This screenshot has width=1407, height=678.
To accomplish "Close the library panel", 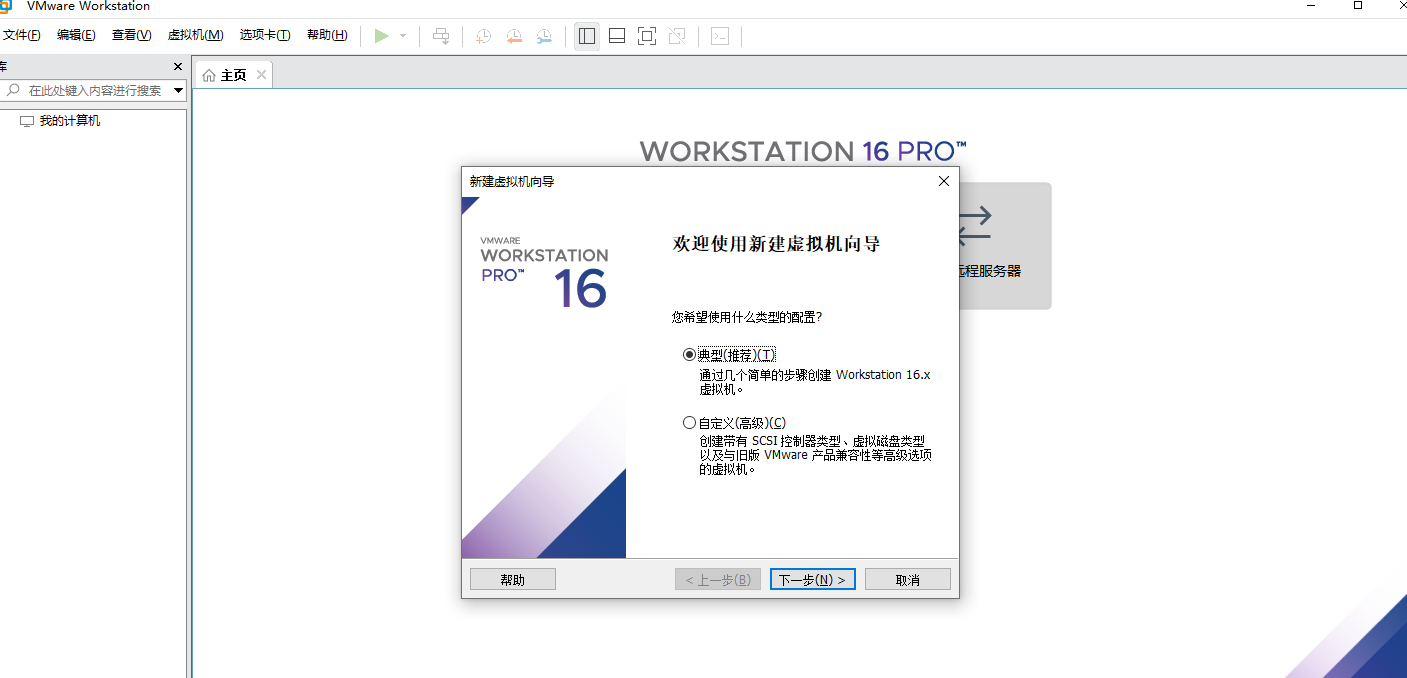I will 178,67.
